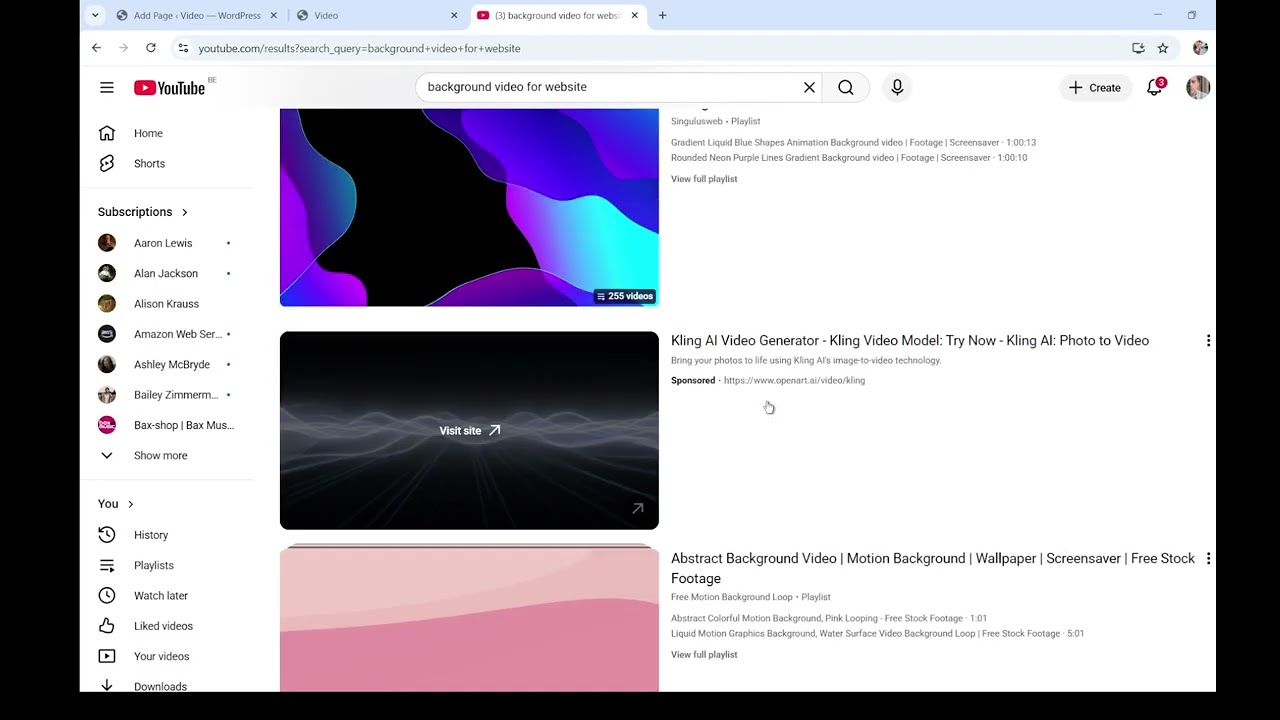Close the Add Page WordPress tab
This screenshot has height=720, width=1280.
pyautogui.click(x=274, y=15)
